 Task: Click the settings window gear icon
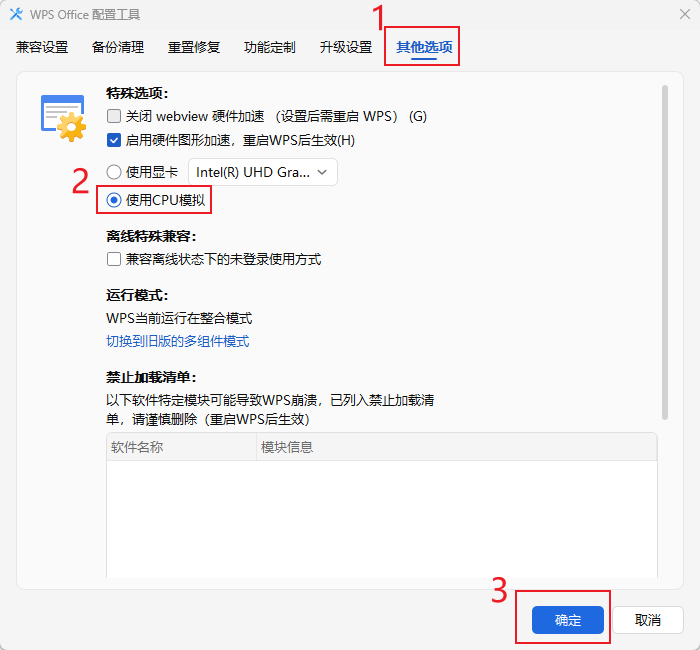click(x=62, y=115)
